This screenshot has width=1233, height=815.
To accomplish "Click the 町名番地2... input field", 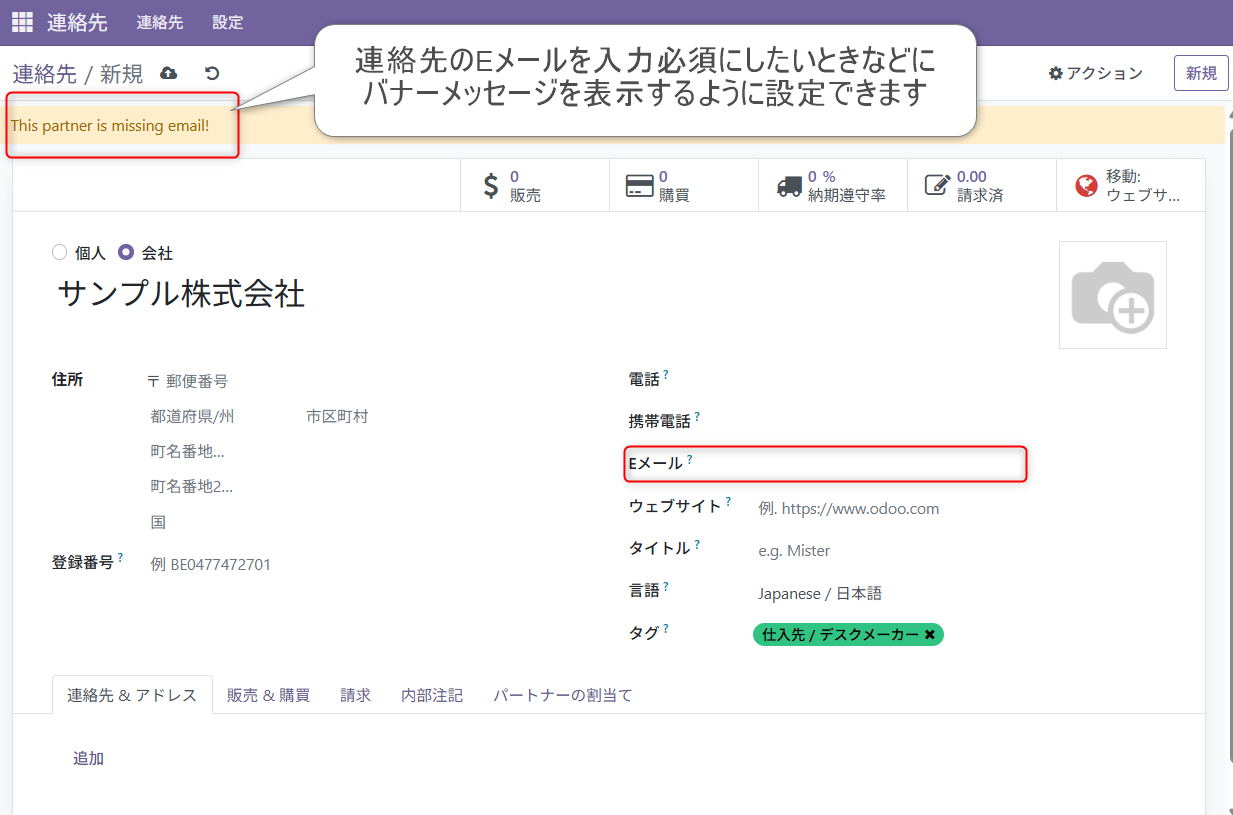I will tap(370, 486).
